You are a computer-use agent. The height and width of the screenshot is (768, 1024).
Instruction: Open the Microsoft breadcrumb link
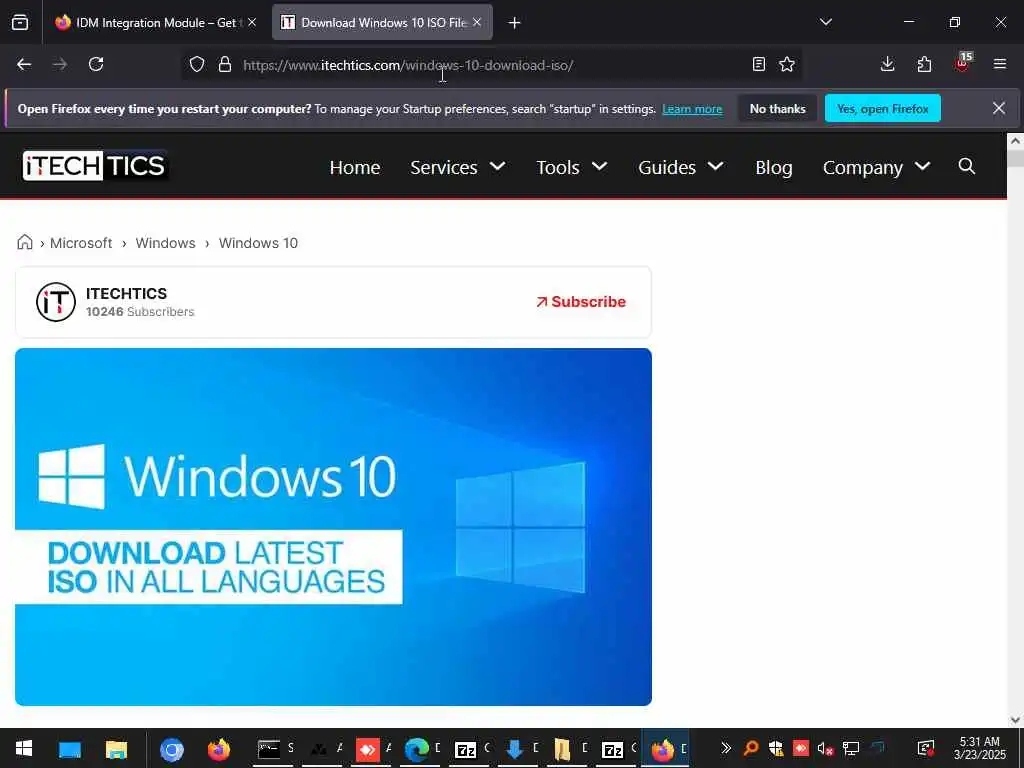tap(81, 243)
